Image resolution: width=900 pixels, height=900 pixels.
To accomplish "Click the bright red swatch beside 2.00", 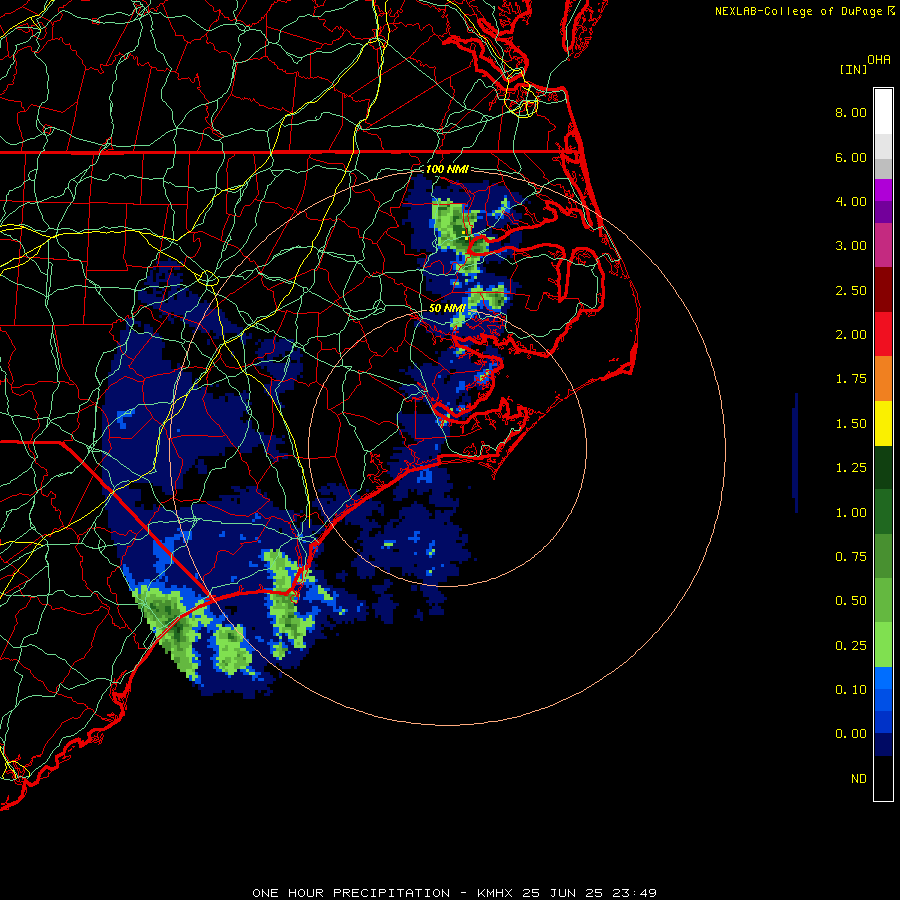I will [x=883, y=334].
